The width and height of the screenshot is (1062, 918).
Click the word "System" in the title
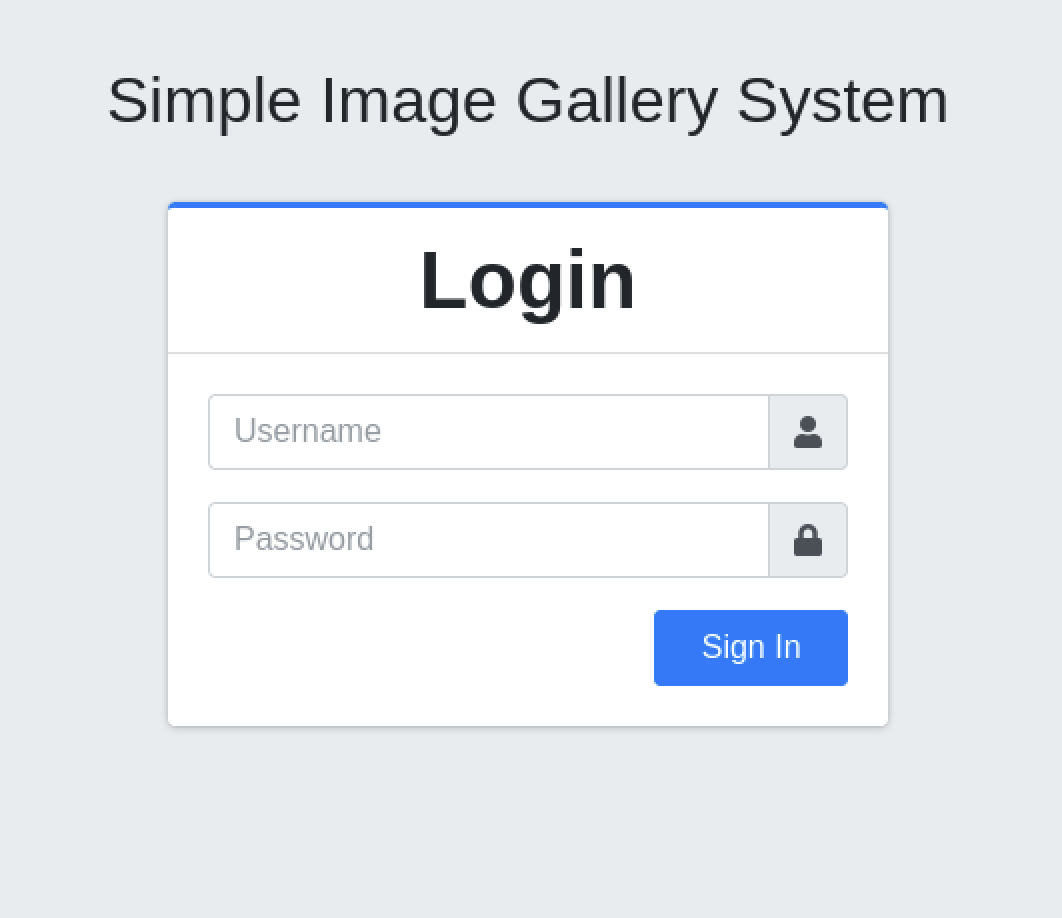tap(842, 100)
